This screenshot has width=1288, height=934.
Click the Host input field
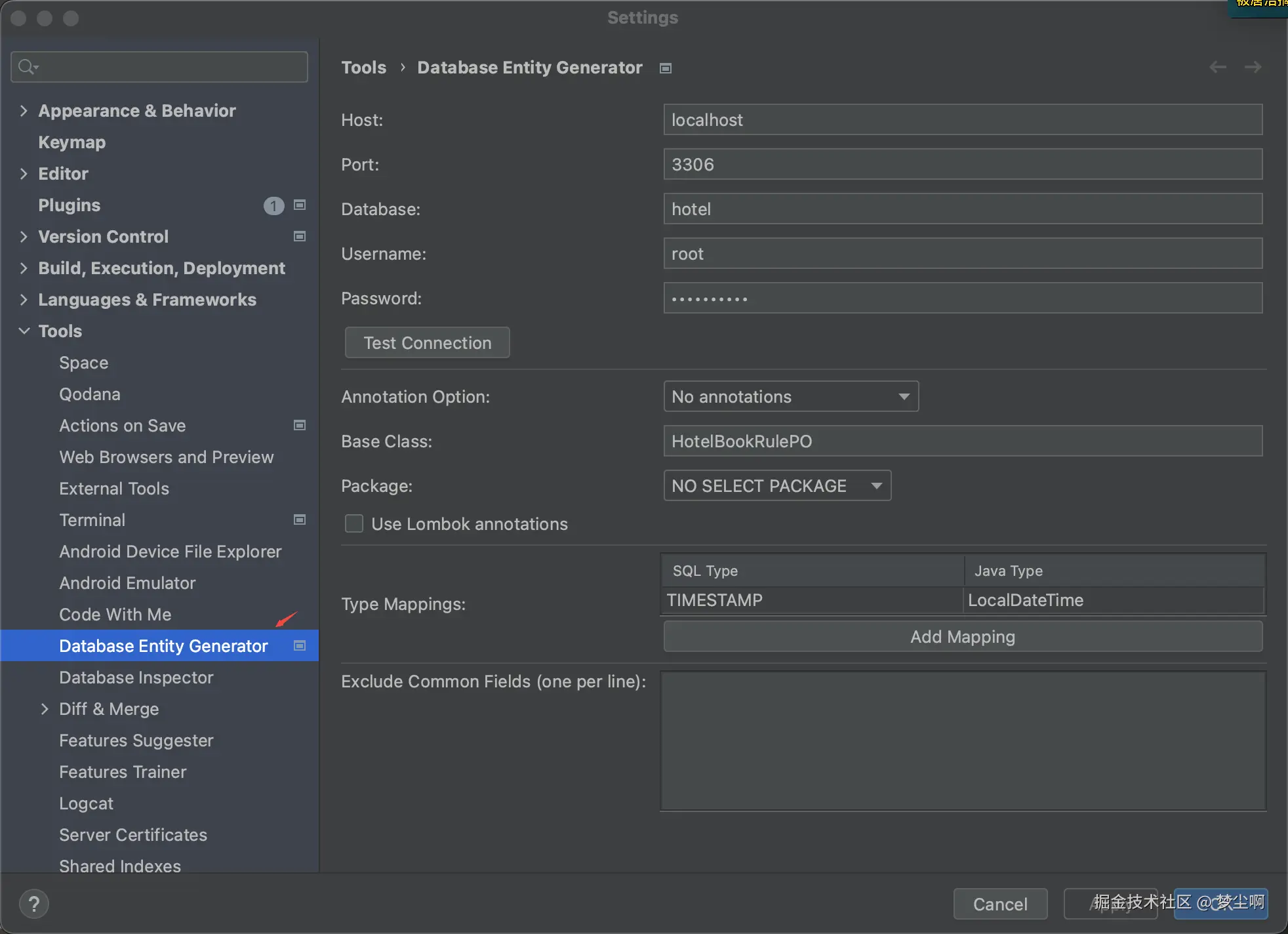962,120
